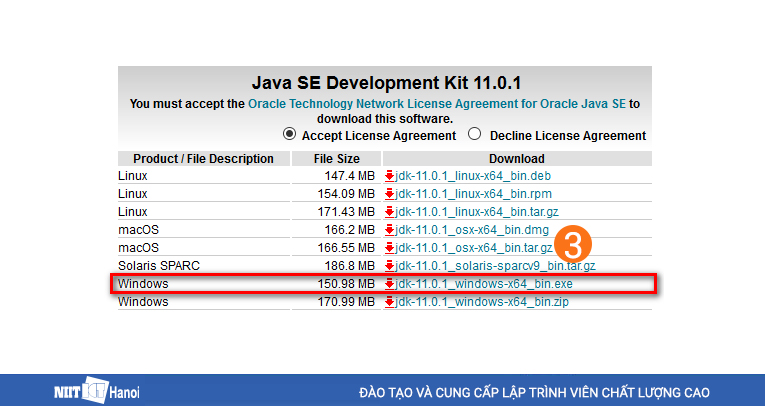Screen dimensions: 765x406
Task: Open Oracle Technology Network License Agreement link
Action: tap(437, 104)
